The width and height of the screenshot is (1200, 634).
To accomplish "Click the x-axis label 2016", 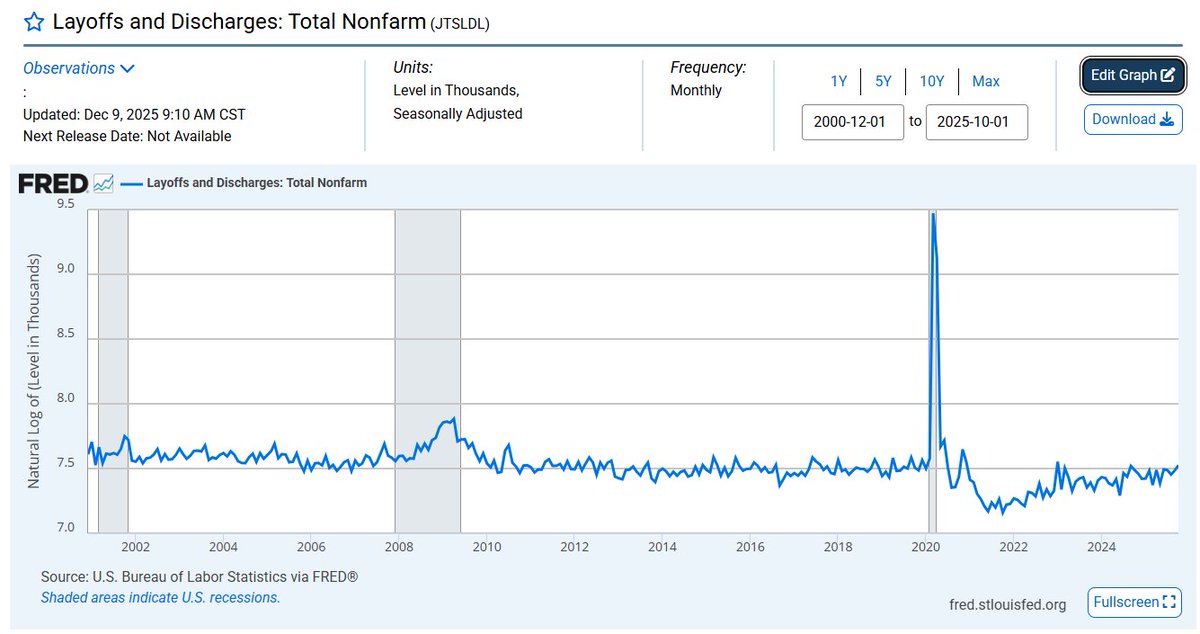I will click(750, 547).
